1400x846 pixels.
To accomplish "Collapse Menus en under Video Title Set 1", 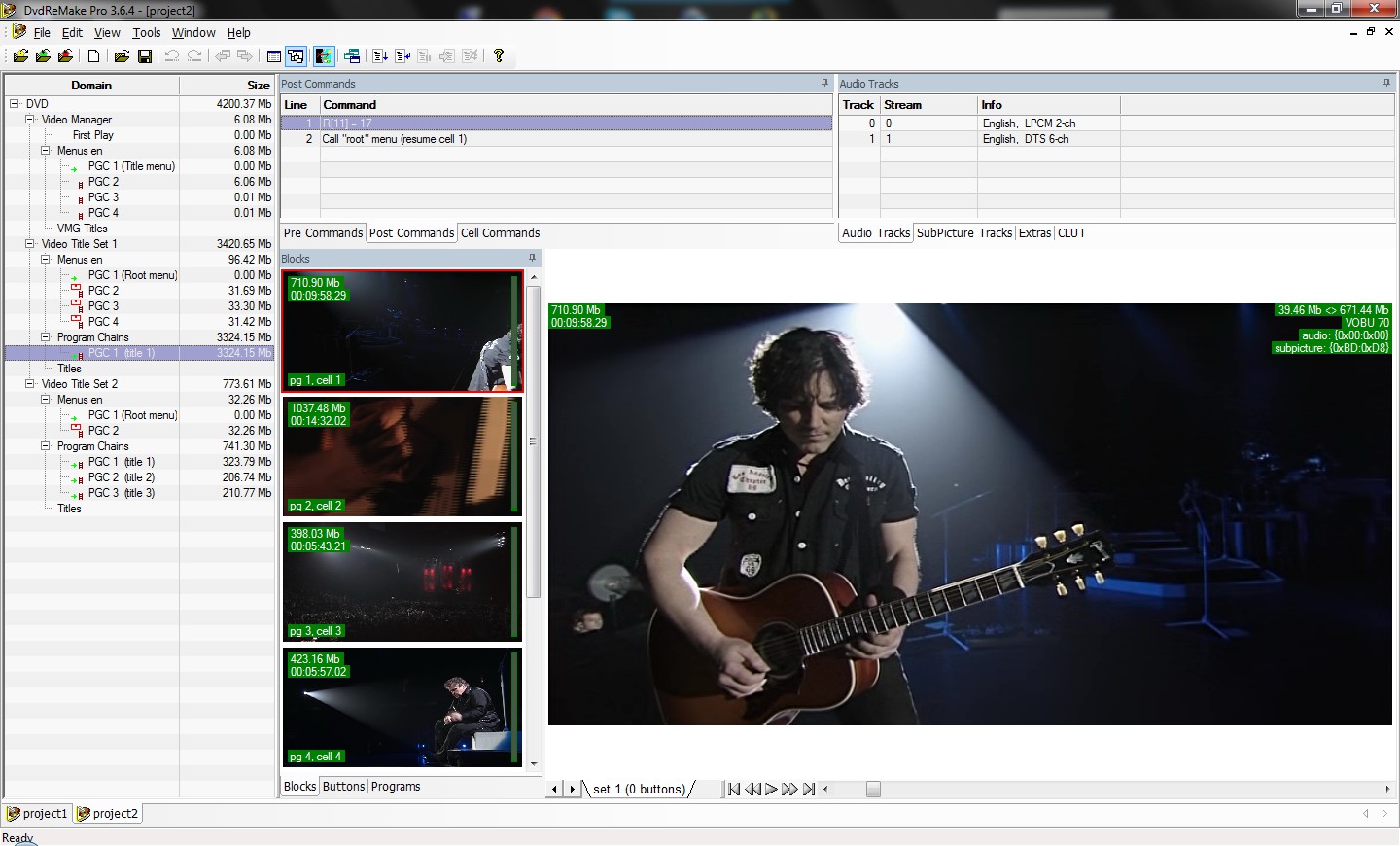I will pos(45,260).
